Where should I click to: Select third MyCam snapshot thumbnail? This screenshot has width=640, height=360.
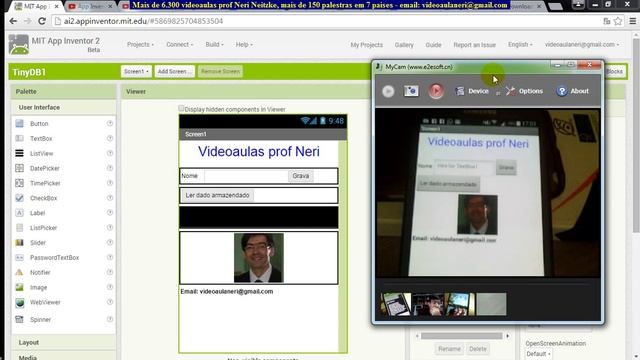click(460, 304)
